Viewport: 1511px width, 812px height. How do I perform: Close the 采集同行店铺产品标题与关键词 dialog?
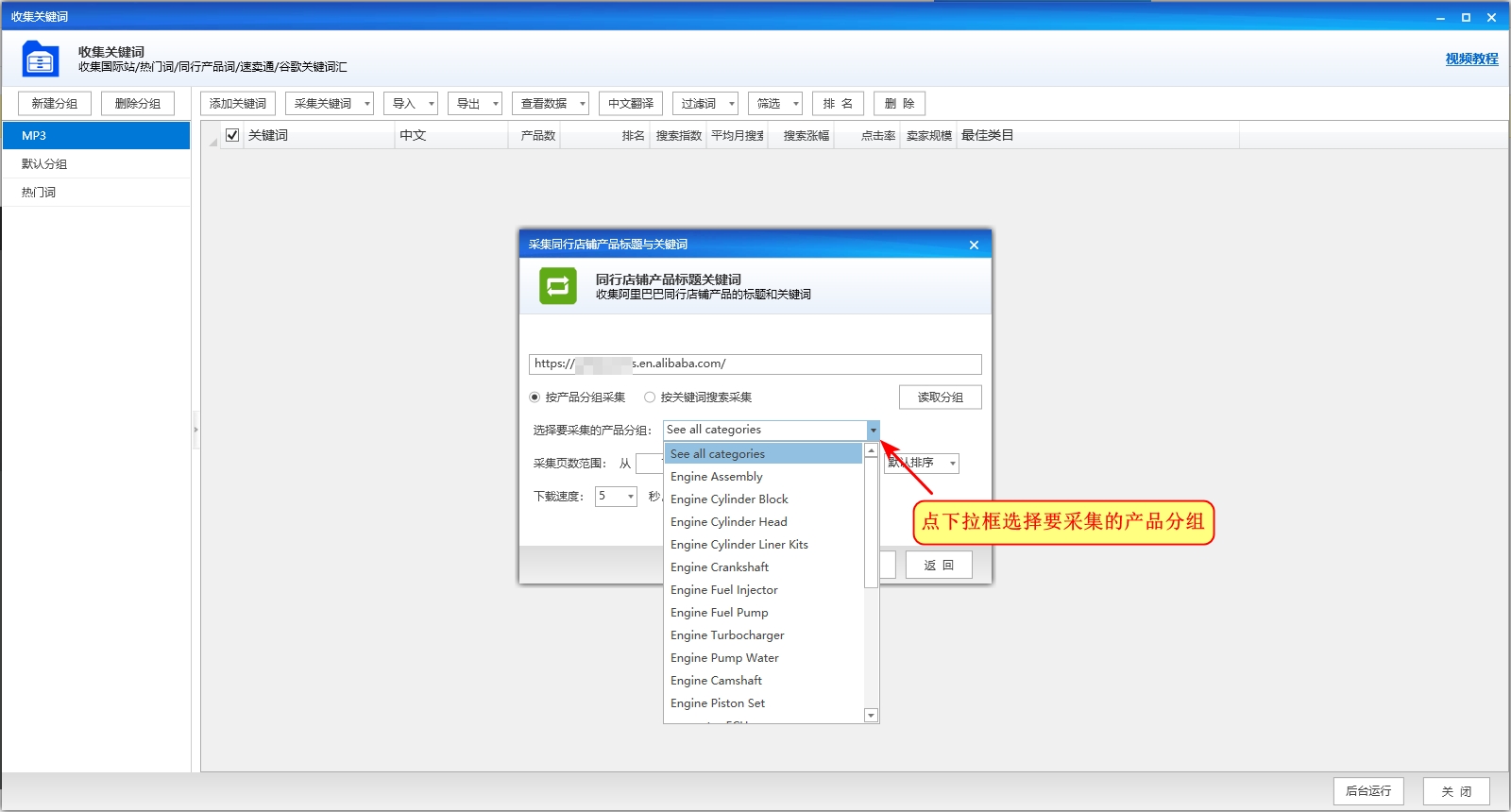[974, 245]
